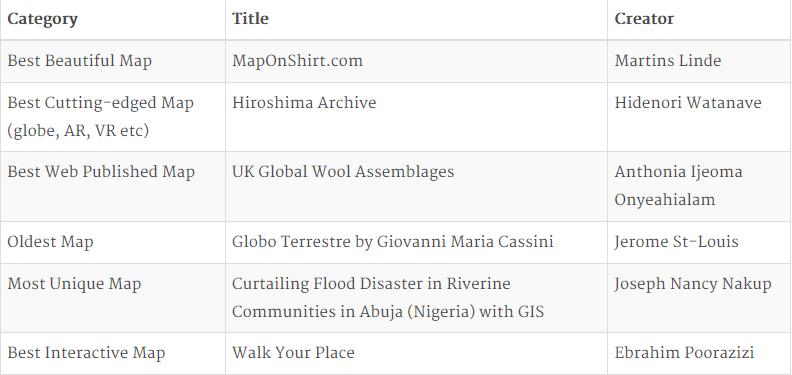Image resolution: width=792 pixels, height=375 pixels.
Task: Select creator Hidenori Watanave
Action: pos(688,103)
